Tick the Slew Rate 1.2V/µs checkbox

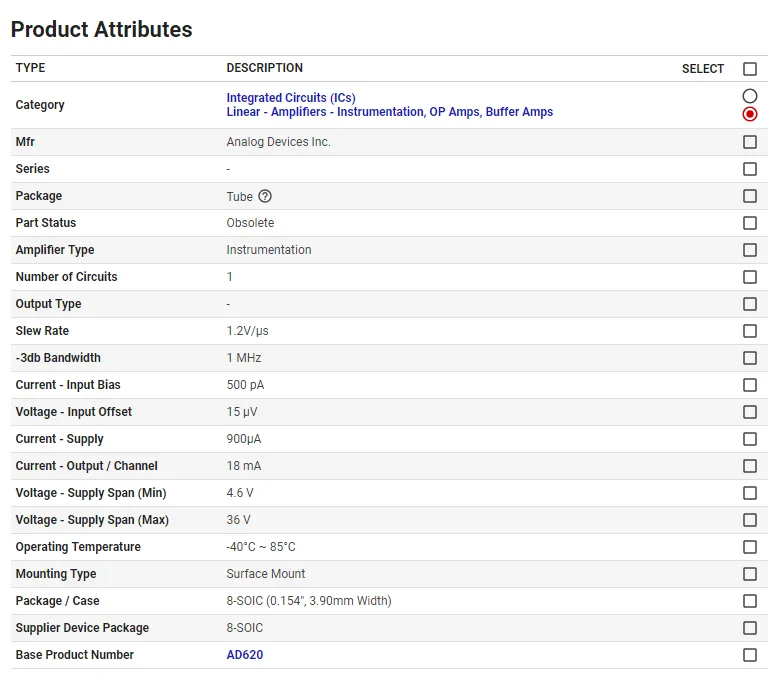click(x=750, y=331)
